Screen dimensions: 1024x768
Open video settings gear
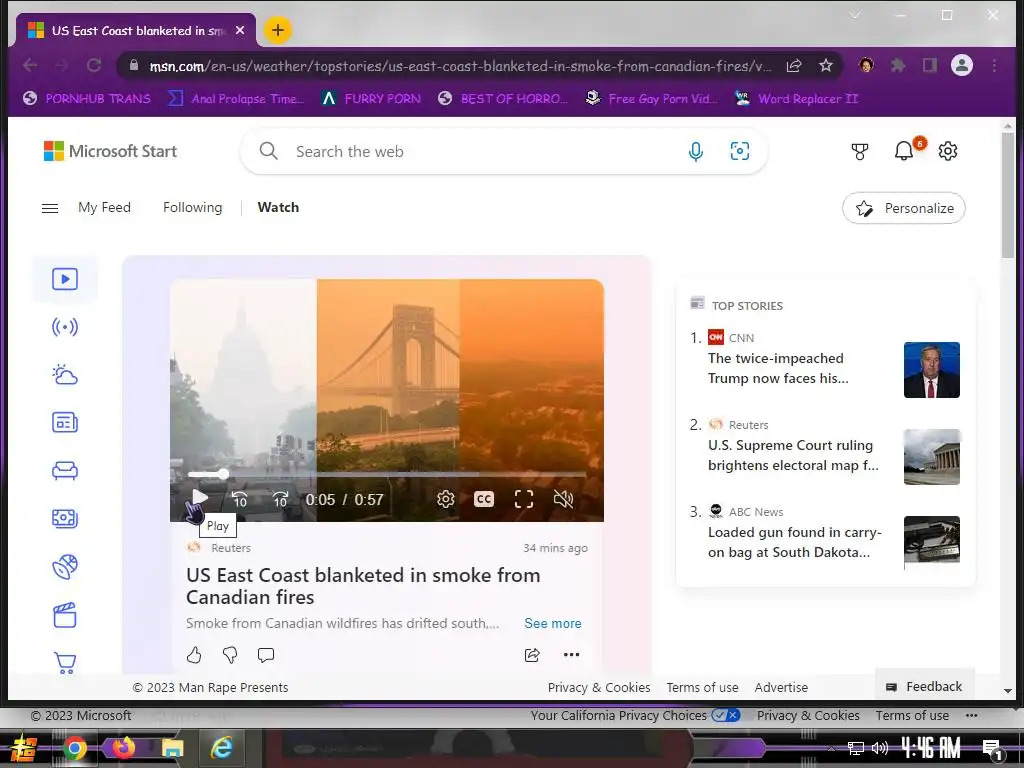coord(445,500)
